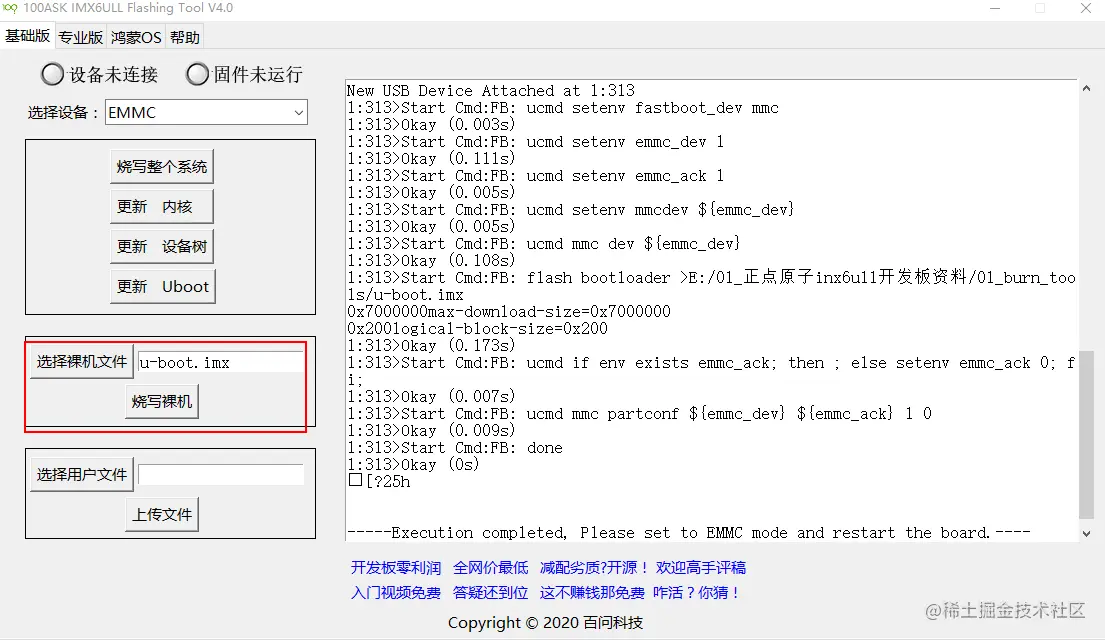This screenshot has height=640, width=1105.
Task: Click the 更新 Uboot button
Action: (163, 286)
